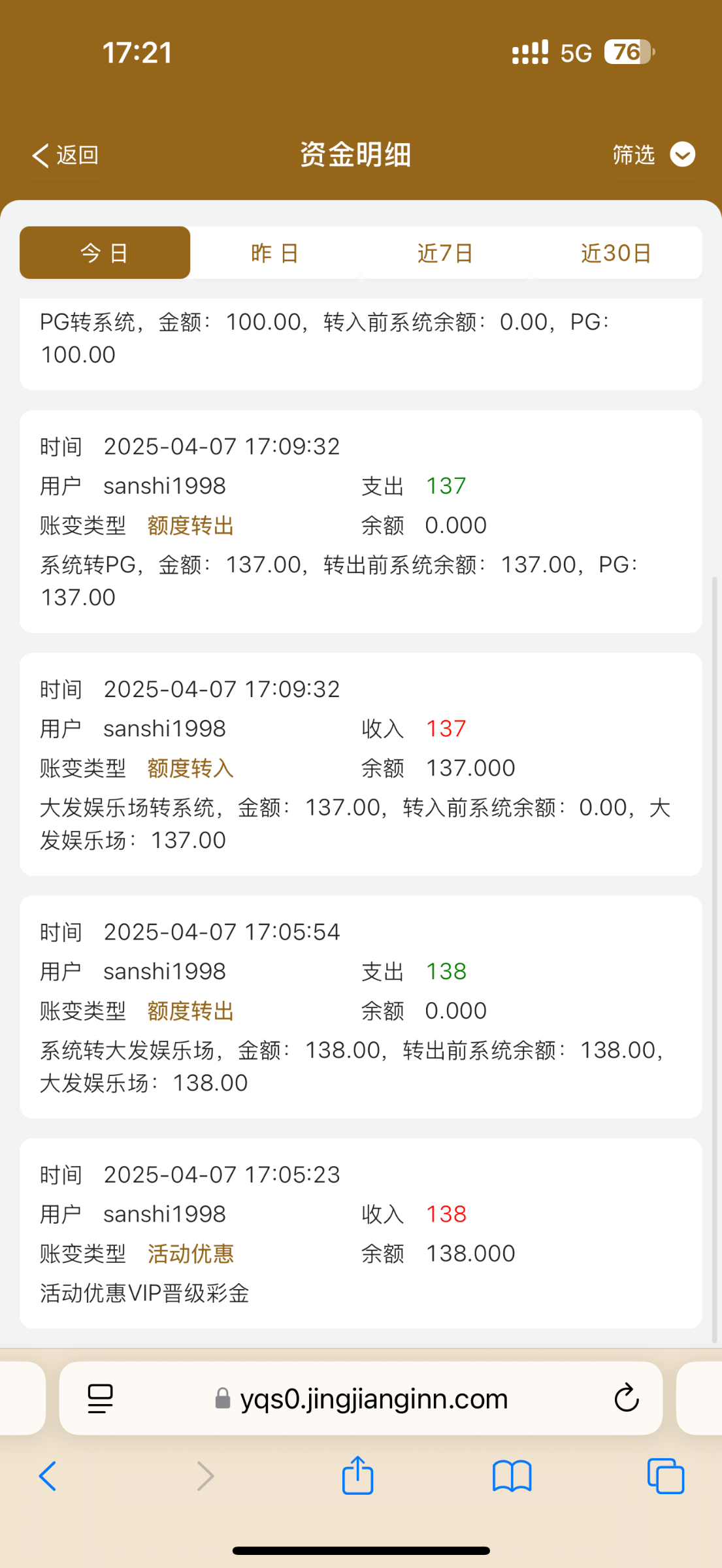Tap the Safari forward arrow
Screen dimensions: 722x1568
(205, 1476)
